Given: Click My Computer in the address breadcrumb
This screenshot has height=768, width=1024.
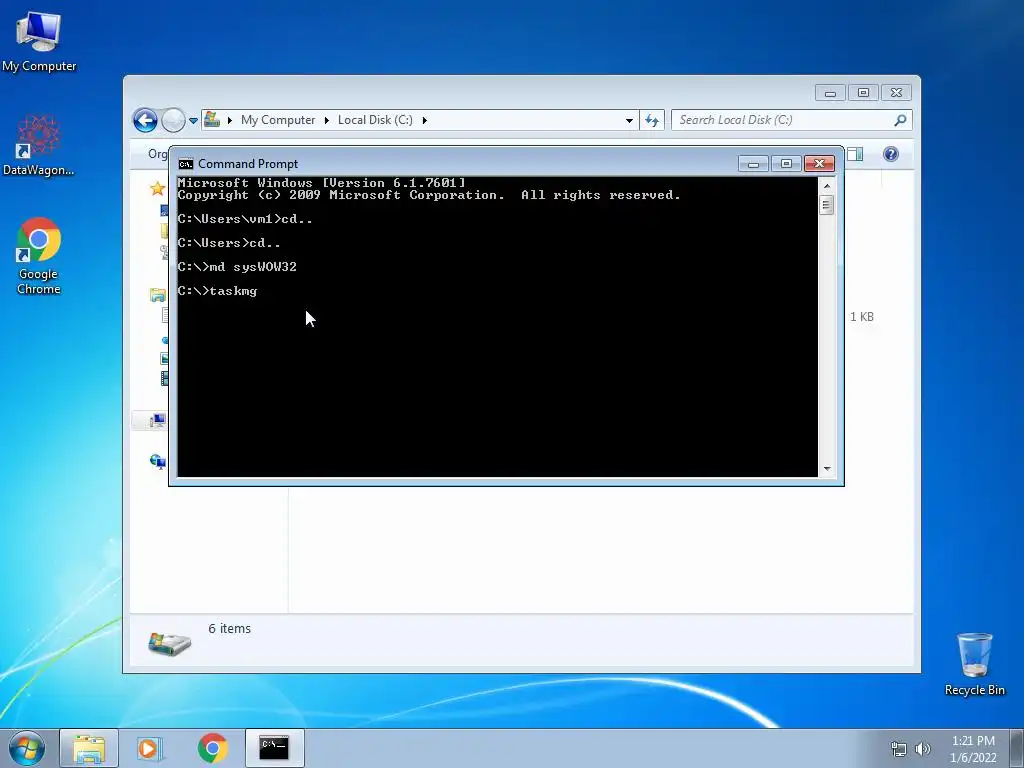Looking at the screenshot, I should pyautogui.click(x=278, y=120).
